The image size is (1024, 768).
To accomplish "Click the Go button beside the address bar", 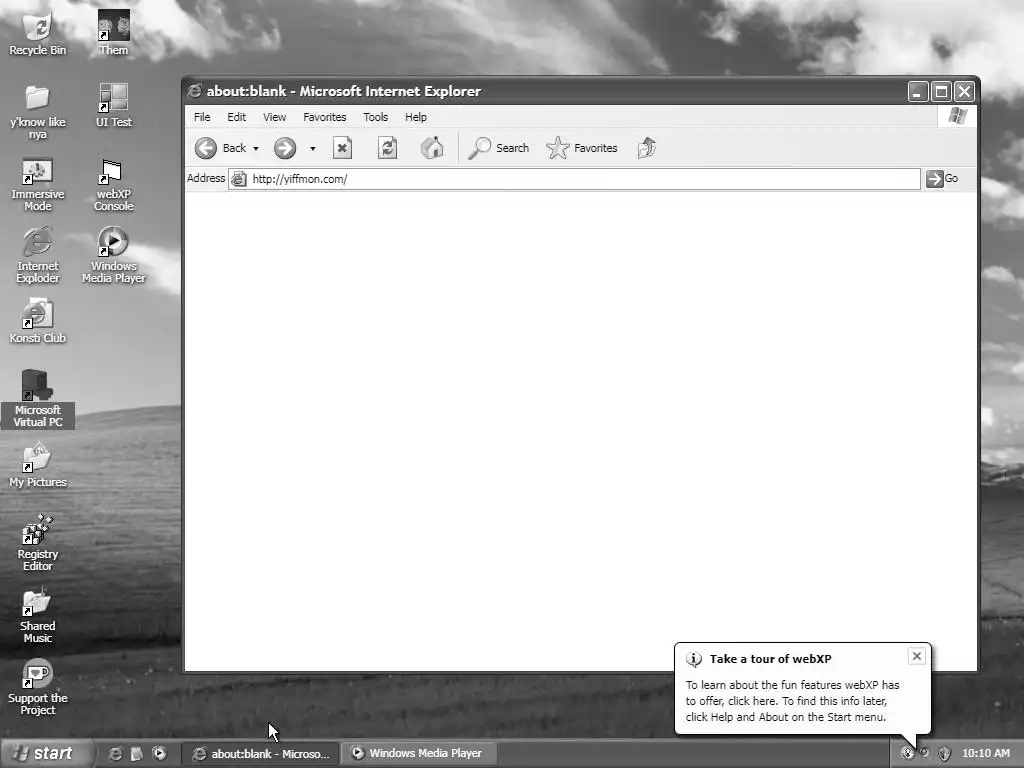I will point(942,178).
